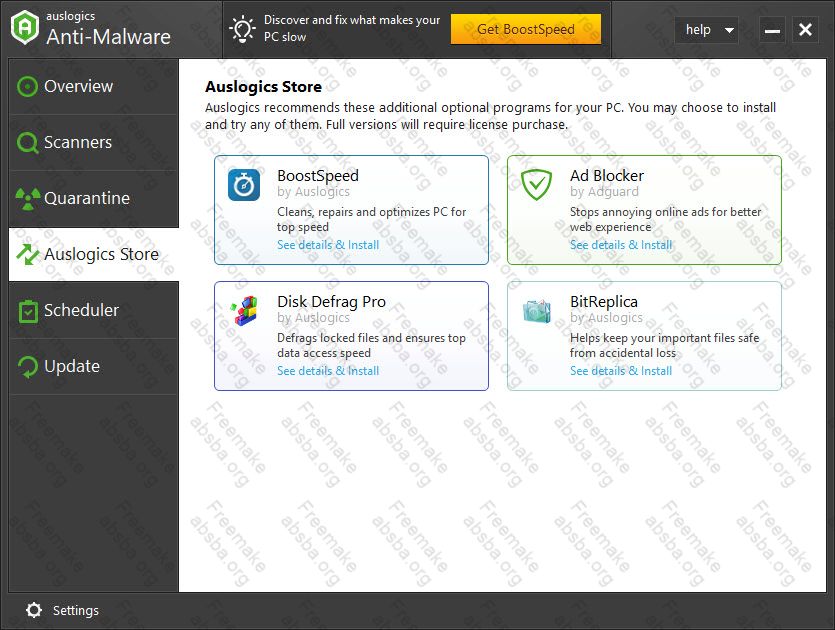Click 'Stops annoying online ads' description

tap(665, 219)
